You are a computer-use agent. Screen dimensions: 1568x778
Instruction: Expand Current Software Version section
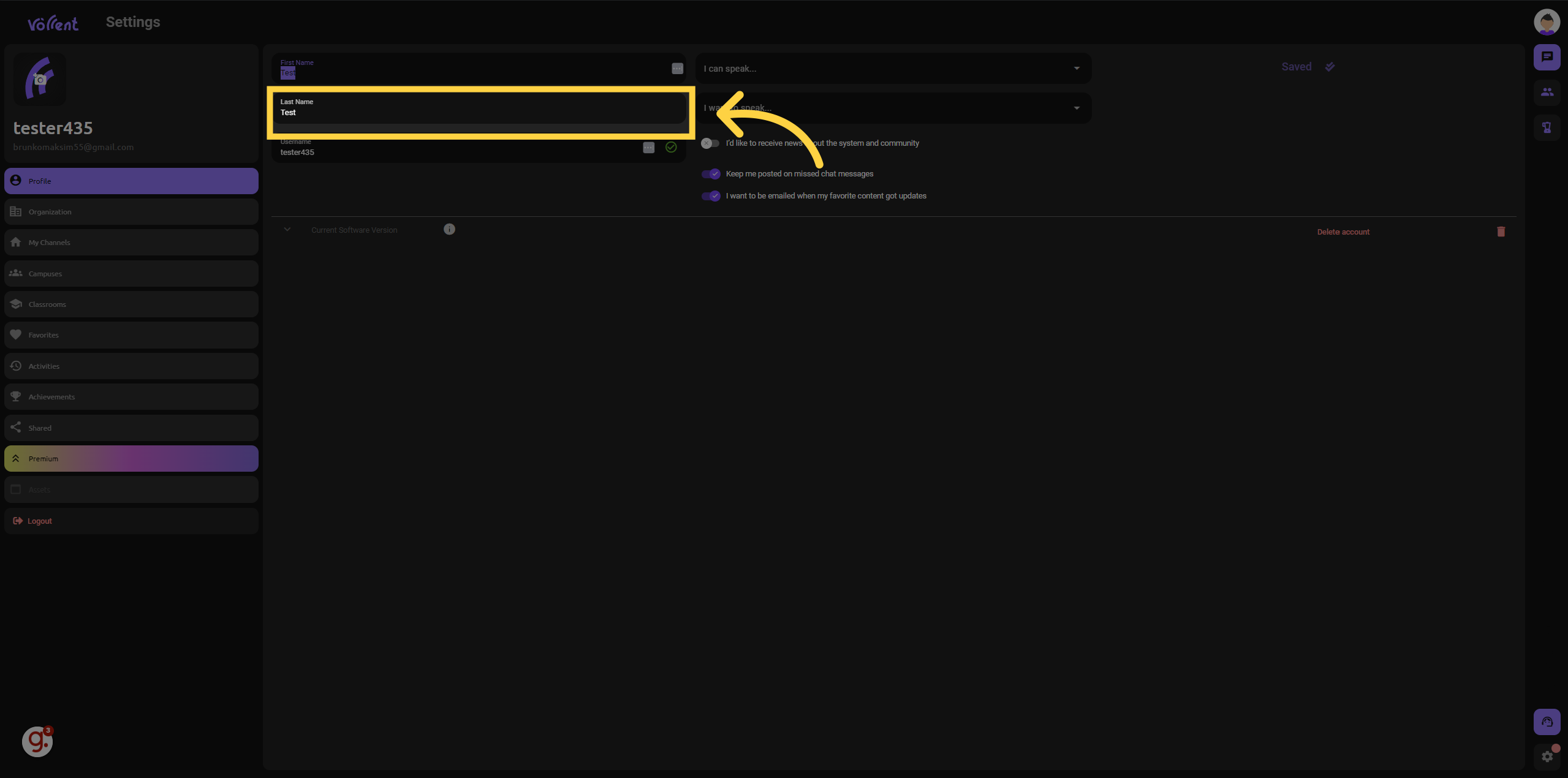click(x=286, y=229)
